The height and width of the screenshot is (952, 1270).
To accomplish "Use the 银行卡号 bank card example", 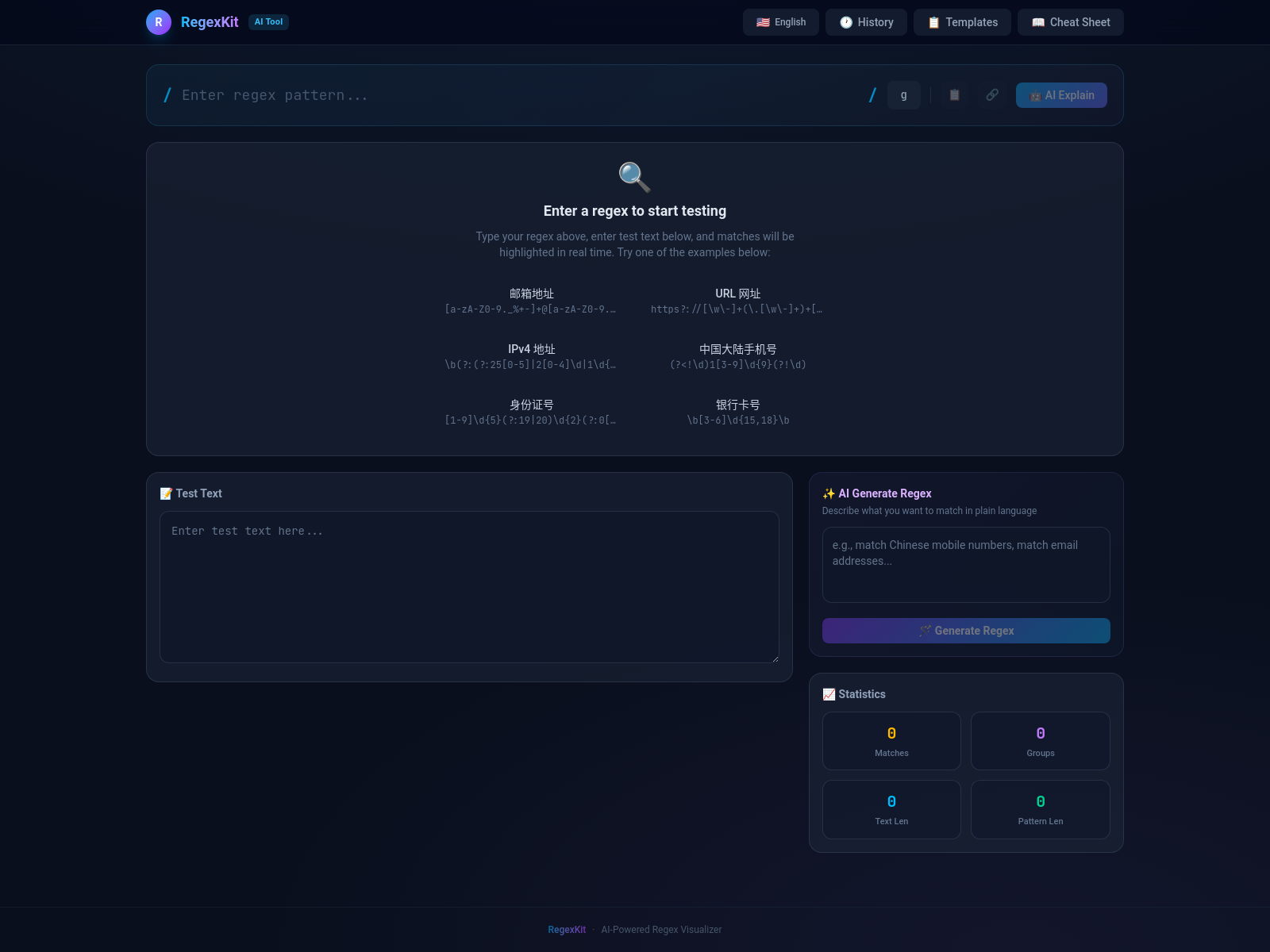I will tap(737, 412).
